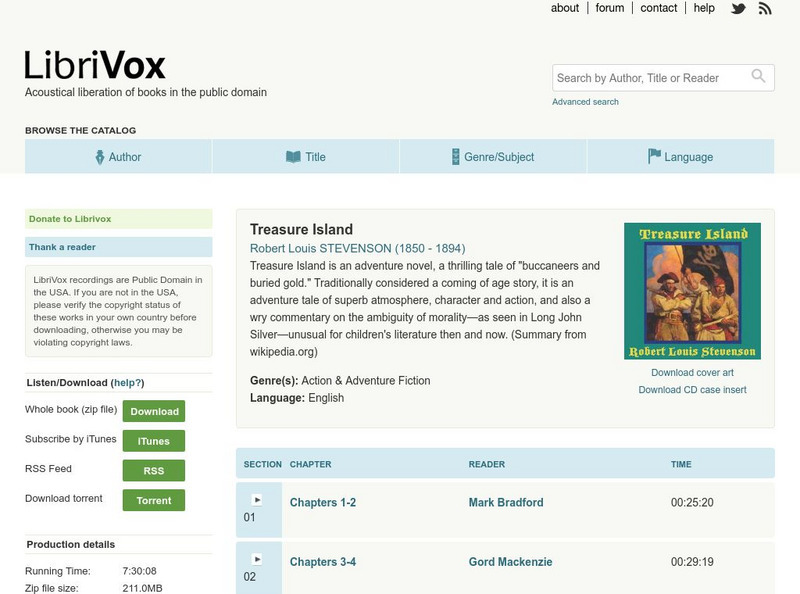Download the whole book zip file

154,411
